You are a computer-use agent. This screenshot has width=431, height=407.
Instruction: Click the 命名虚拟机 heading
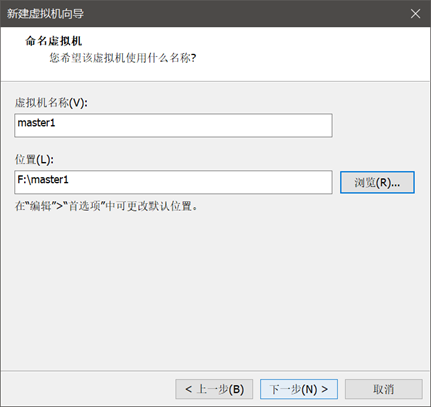[x=54, y=41]
